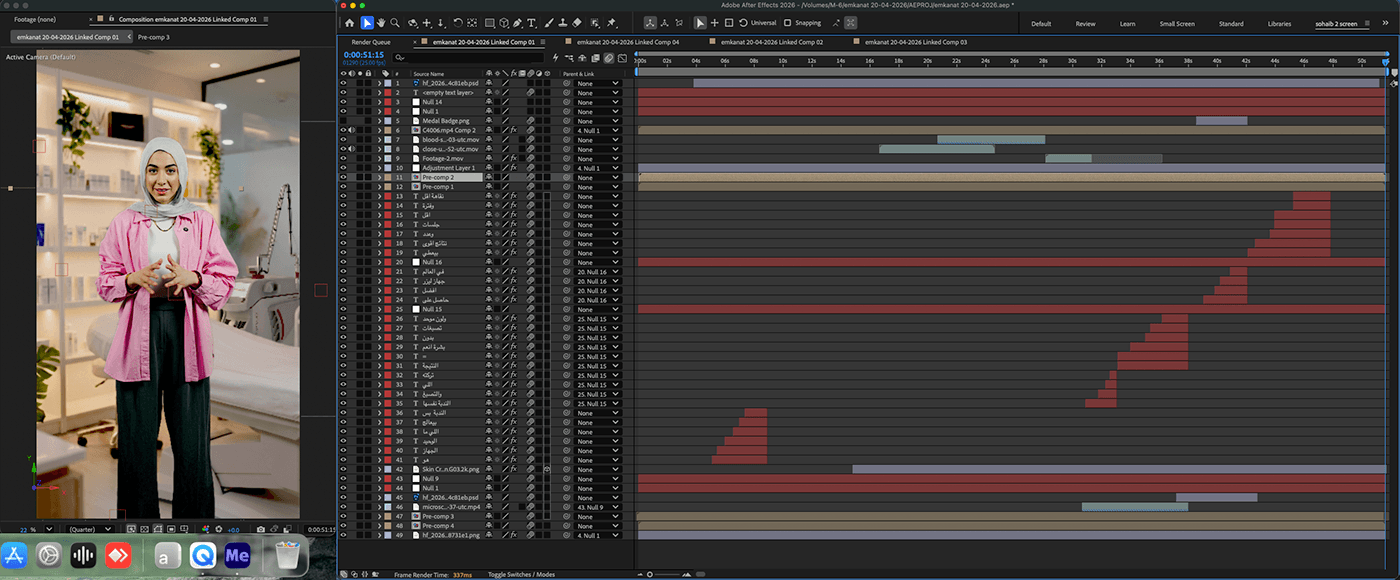Select the Eraser tool

point(576,23)
